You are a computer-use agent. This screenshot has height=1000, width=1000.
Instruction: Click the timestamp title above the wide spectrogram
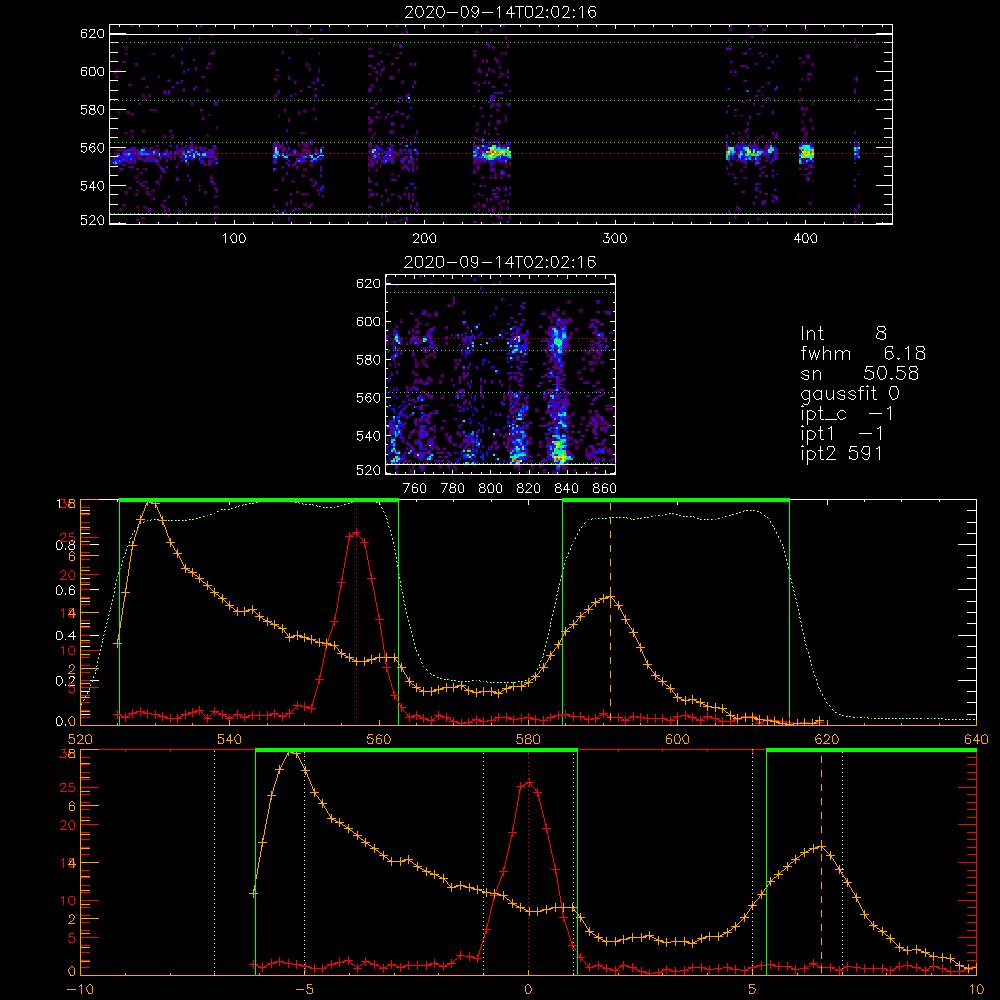(x=501, y=12)
